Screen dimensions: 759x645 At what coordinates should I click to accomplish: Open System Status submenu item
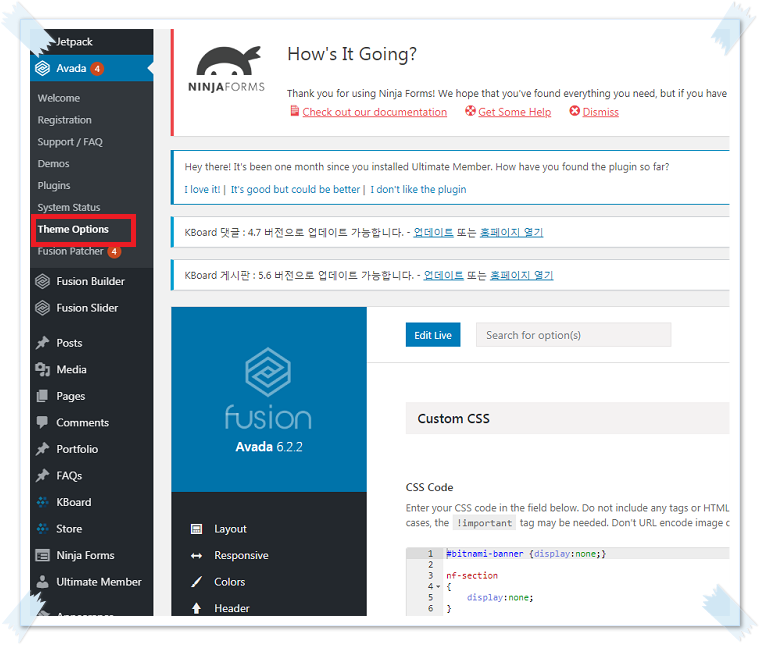[x=69, y=207]
